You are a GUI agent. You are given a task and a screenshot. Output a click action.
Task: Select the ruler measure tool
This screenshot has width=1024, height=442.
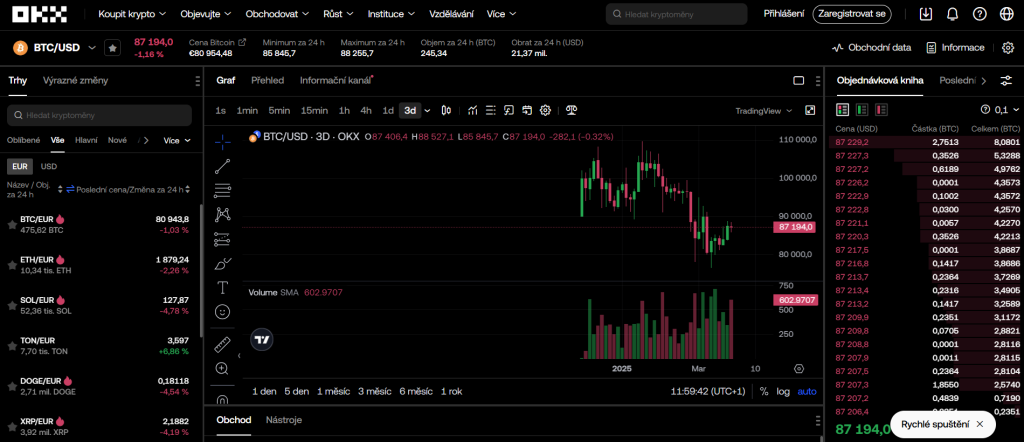coord(222,343)
